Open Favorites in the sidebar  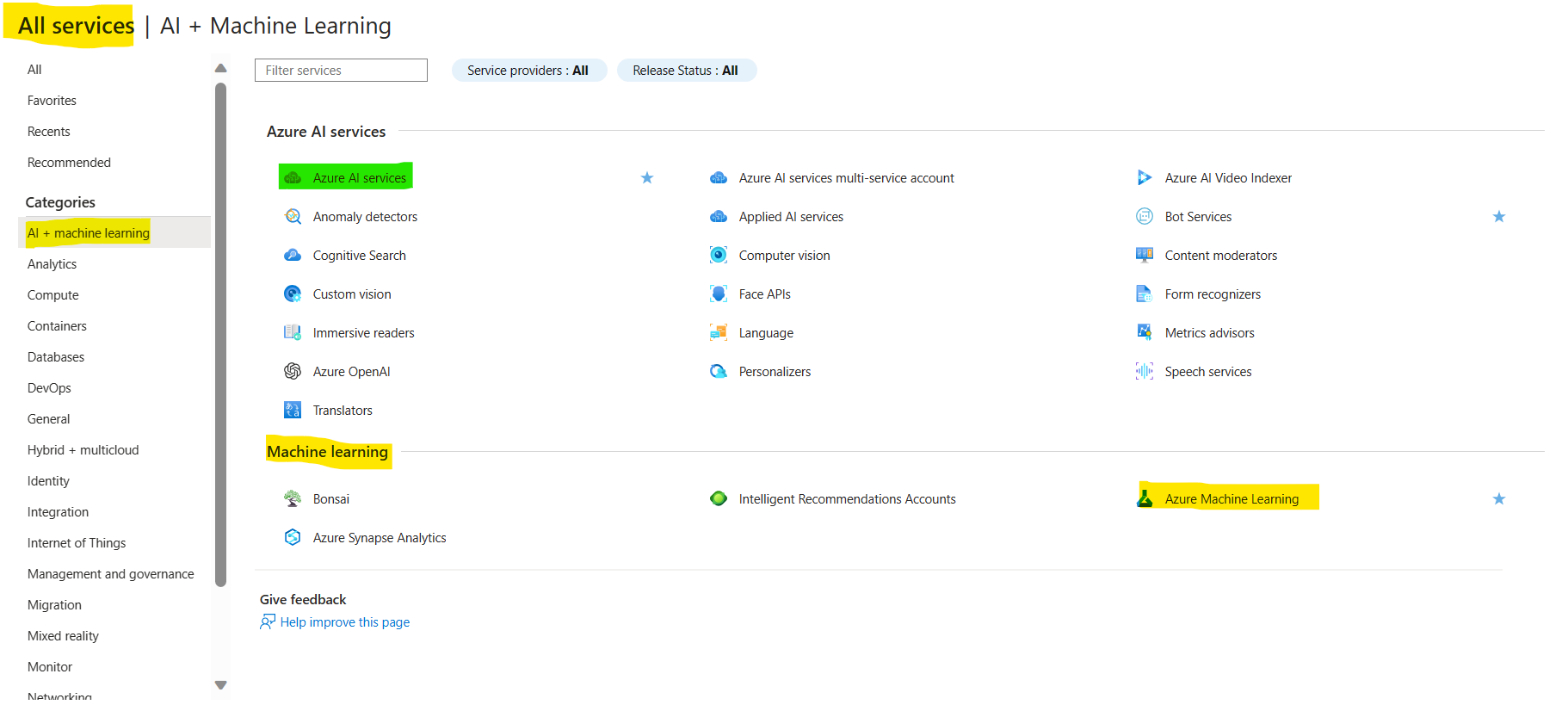52,101
